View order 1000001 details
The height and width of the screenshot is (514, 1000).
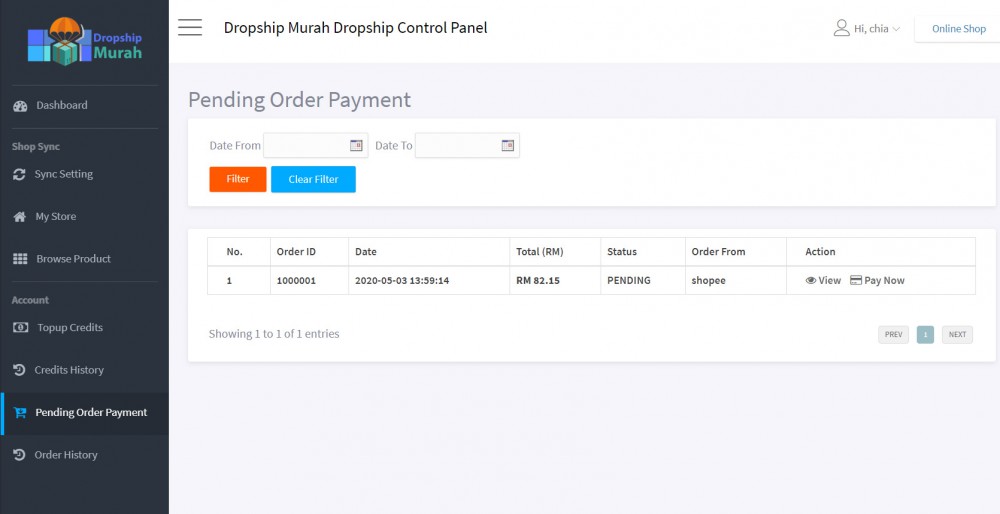coord(823,281)
